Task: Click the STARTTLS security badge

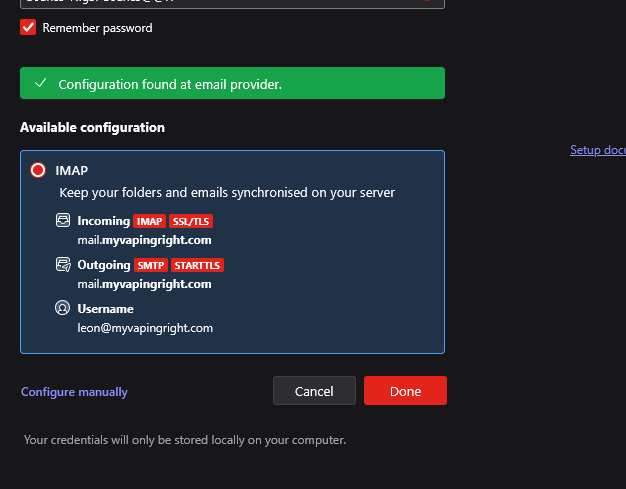Action: (197, 265)
